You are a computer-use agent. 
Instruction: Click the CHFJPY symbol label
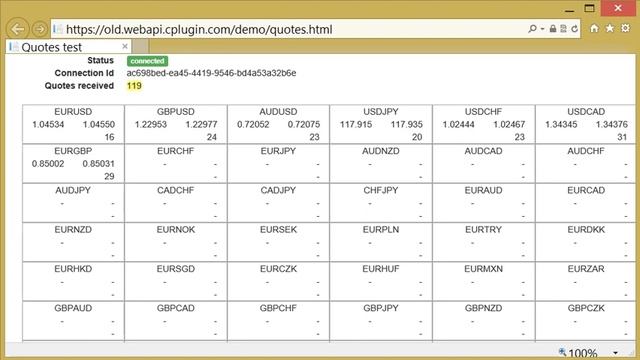coord(381,190)
